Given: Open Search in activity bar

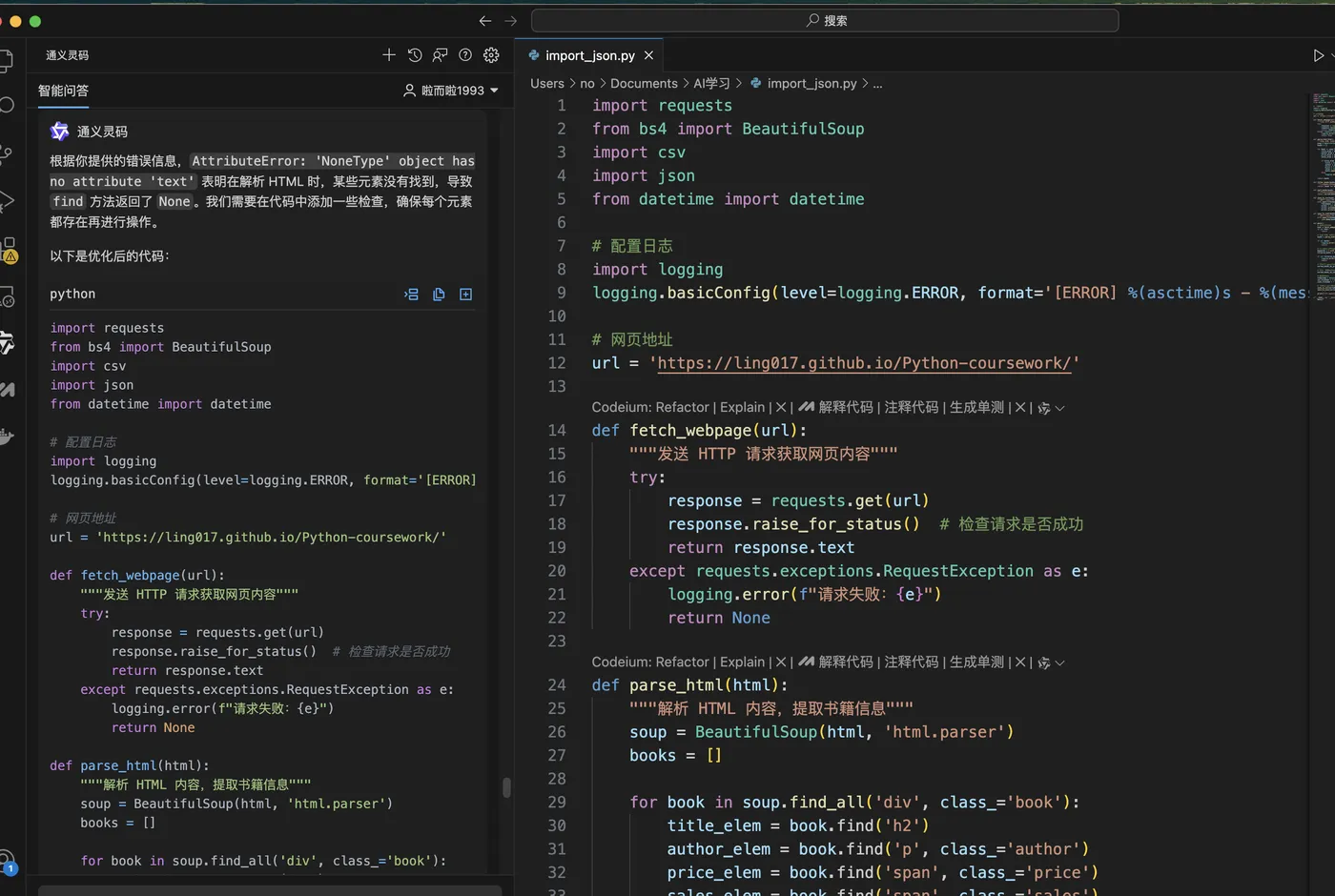Looking at the screenshot, I should pyautogui.click(x=7, y=105).
